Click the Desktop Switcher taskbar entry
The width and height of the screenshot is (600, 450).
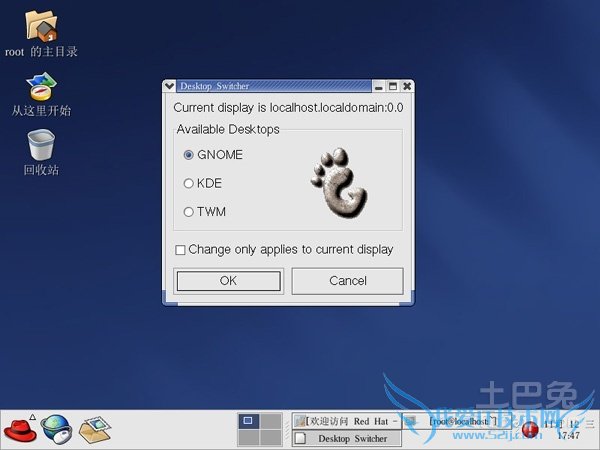[347, 439]
